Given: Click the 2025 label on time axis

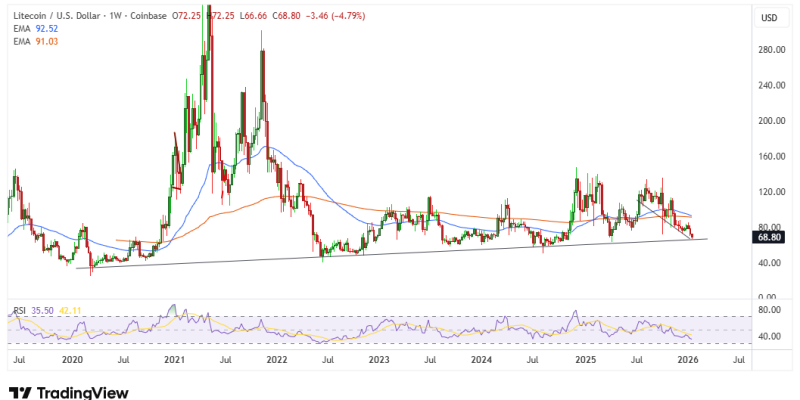Looking at the screenshot, I should [x=585, y=357].
